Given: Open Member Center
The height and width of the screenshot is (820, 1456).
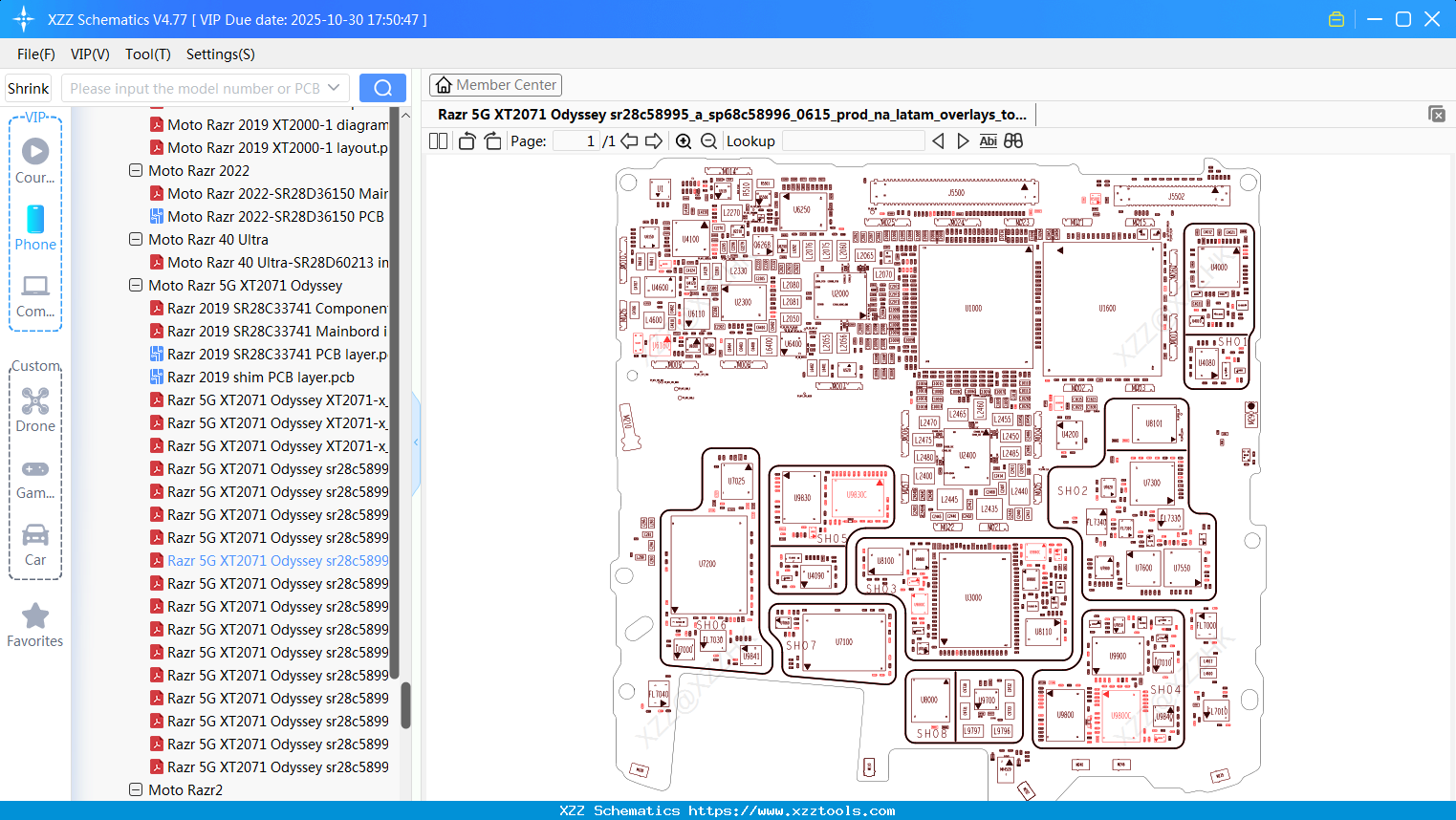Looking at the screenshot, I should [x=495, y=85].
